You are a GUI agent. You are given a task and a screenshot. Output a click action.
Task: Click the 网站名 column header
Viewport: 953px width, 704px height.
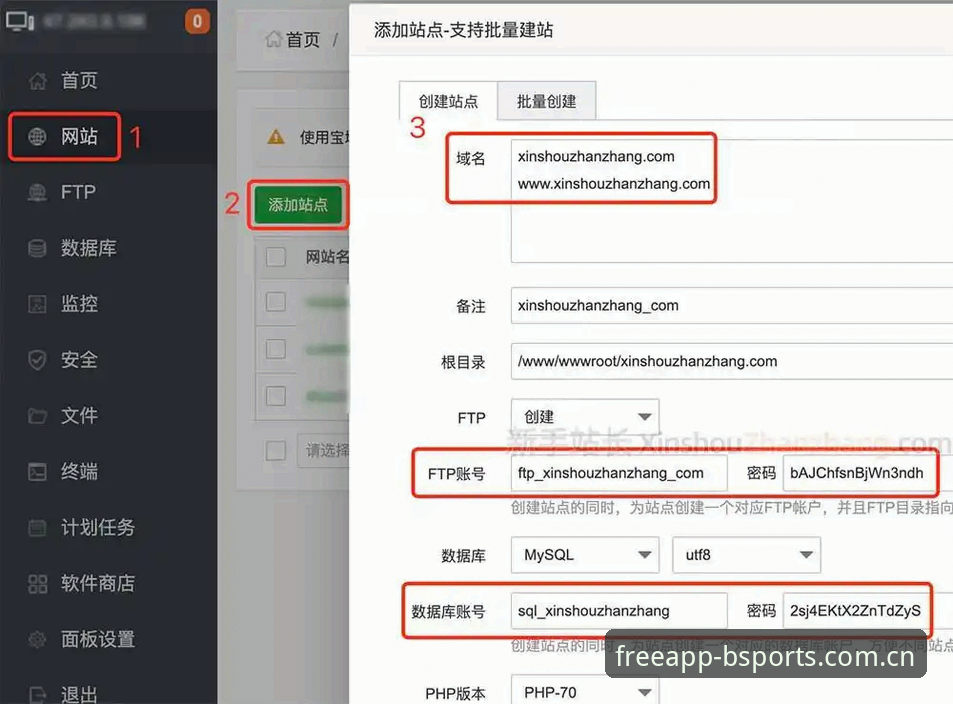click(327, 257)
